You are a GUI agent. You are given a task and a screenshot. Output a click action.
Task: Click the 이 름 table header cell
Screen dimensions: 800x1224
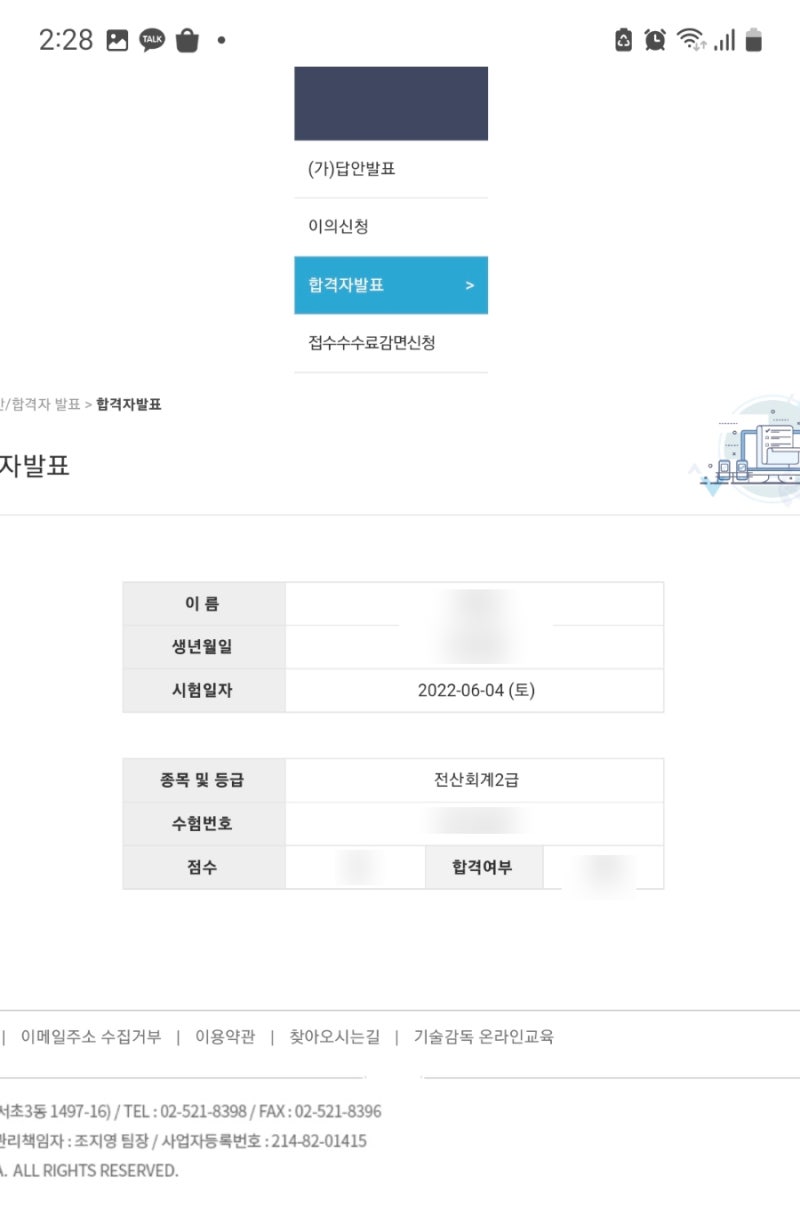(204, 604)
